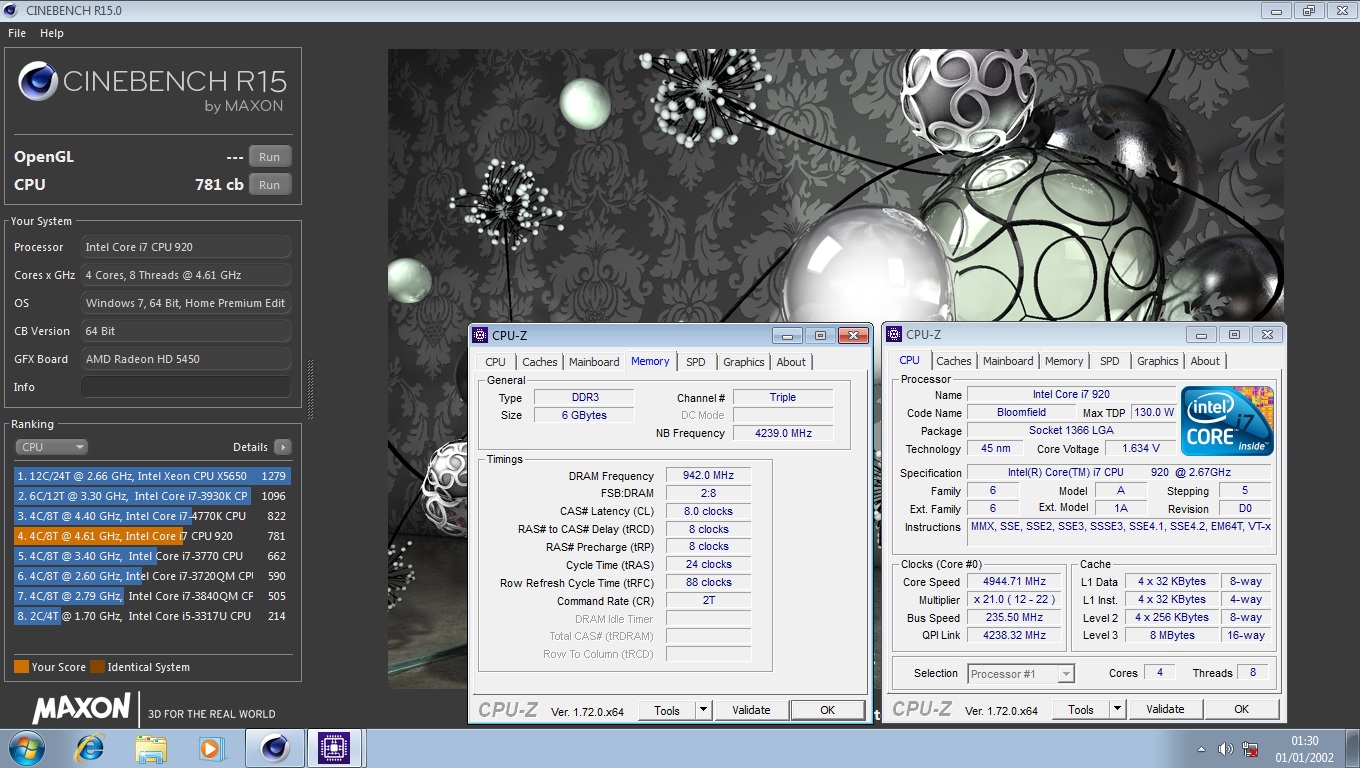Select Core i7-3840QM ranking row

tap(152, 596)
